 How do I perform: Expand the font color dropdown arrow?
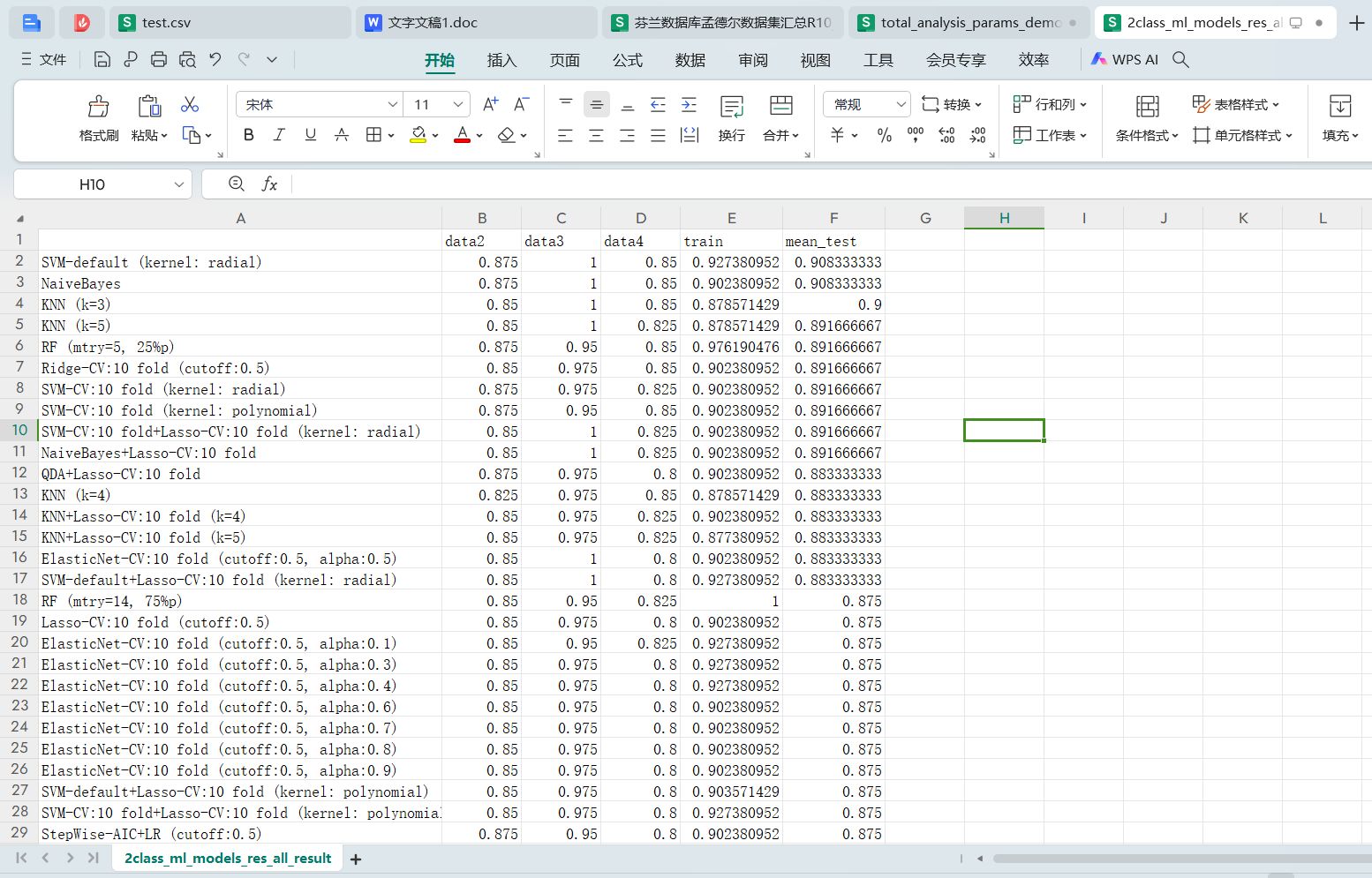point(479,136)
